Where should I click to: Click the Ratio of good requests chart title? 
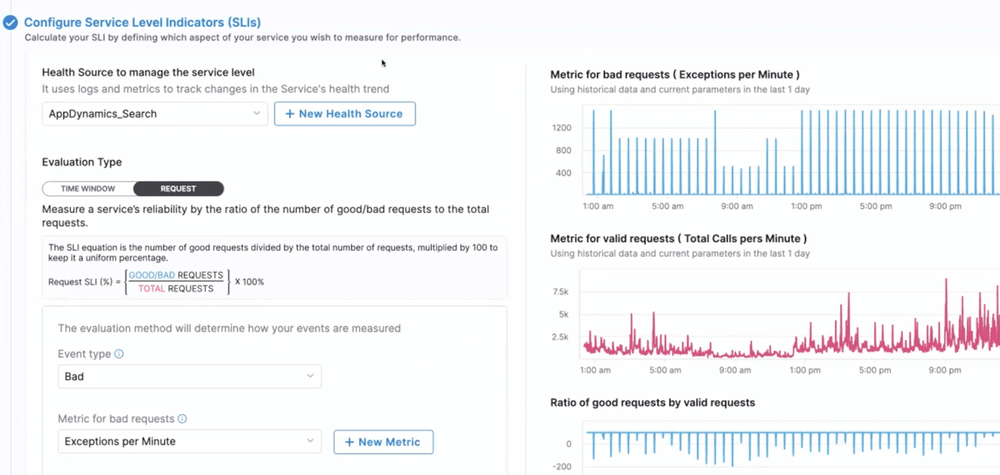(652, 402)
